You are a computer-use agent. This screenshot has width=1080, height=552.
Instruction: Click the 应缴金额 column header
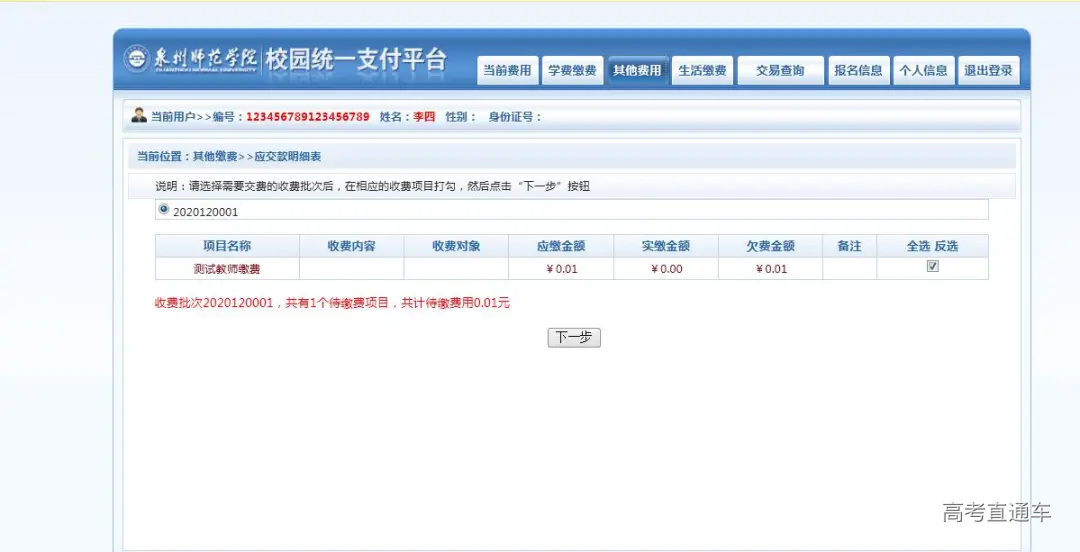click(x=561, y=246)
